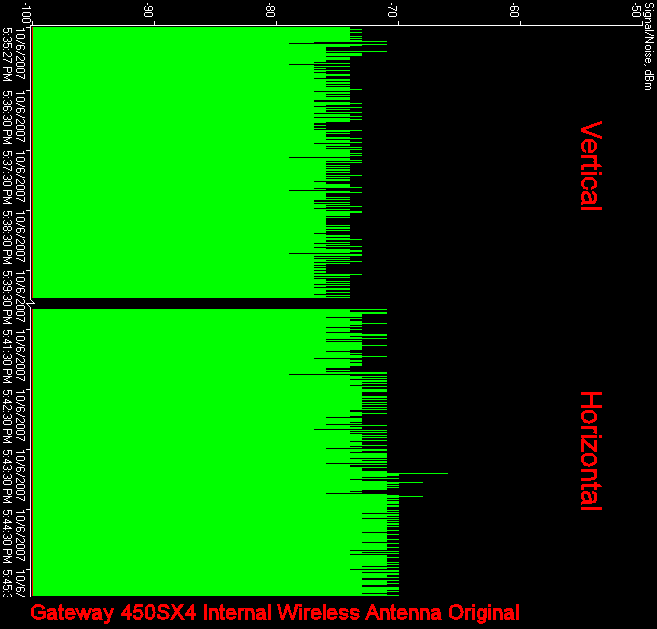The width and height of the screenshot is (657, 629).
Task: Click the "5:36:30 PM" timestamp
Action: coord(7,117)
